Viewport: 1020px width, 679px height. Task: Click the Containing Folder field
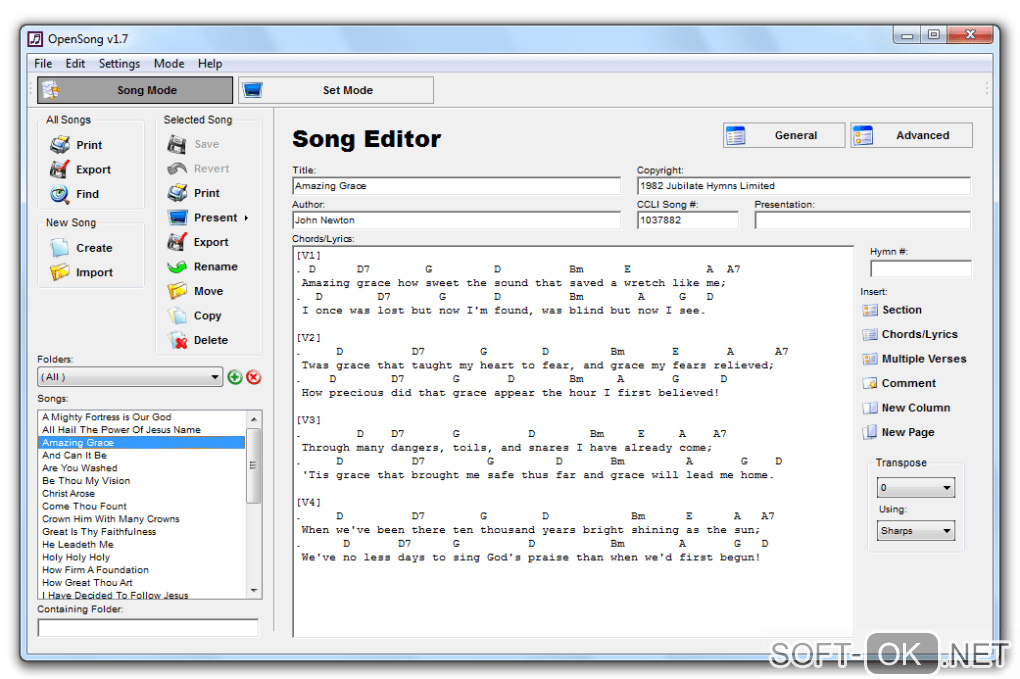pos(148,628)
